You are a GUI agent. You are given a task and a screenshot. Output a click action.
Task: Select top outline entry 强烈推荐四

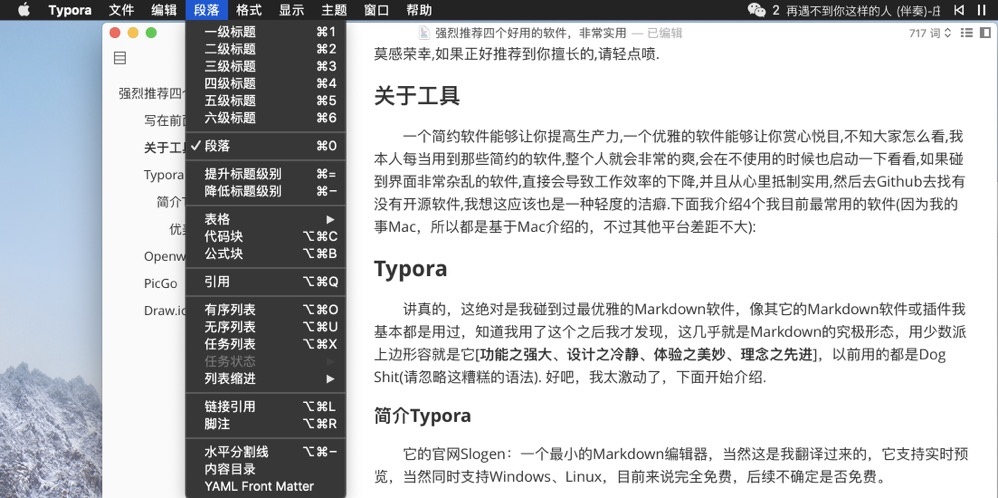pyautogui.click(x=151, y=94)
